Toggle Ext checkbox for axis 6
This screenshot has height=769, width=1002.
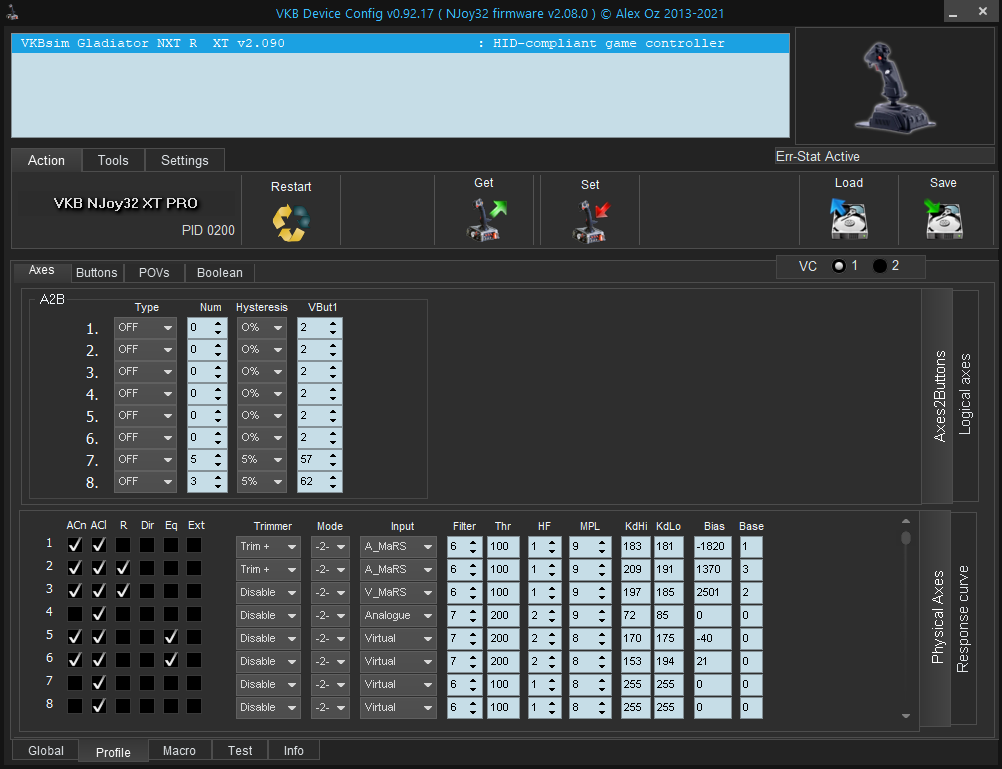[194, 660]
